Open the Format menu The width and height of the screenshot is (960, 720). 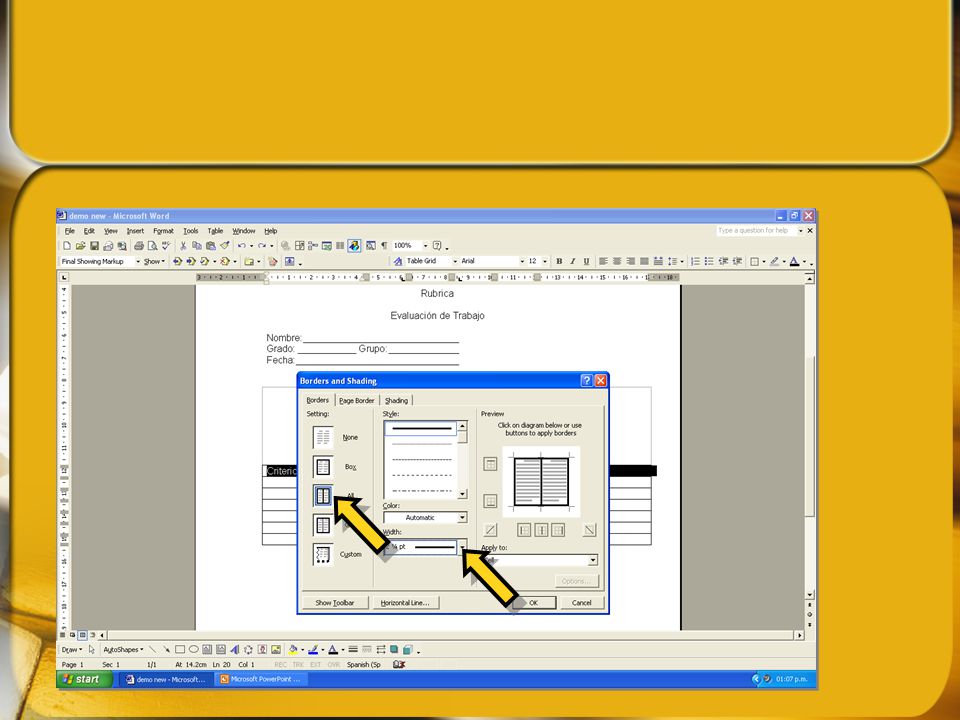point(163,231)
